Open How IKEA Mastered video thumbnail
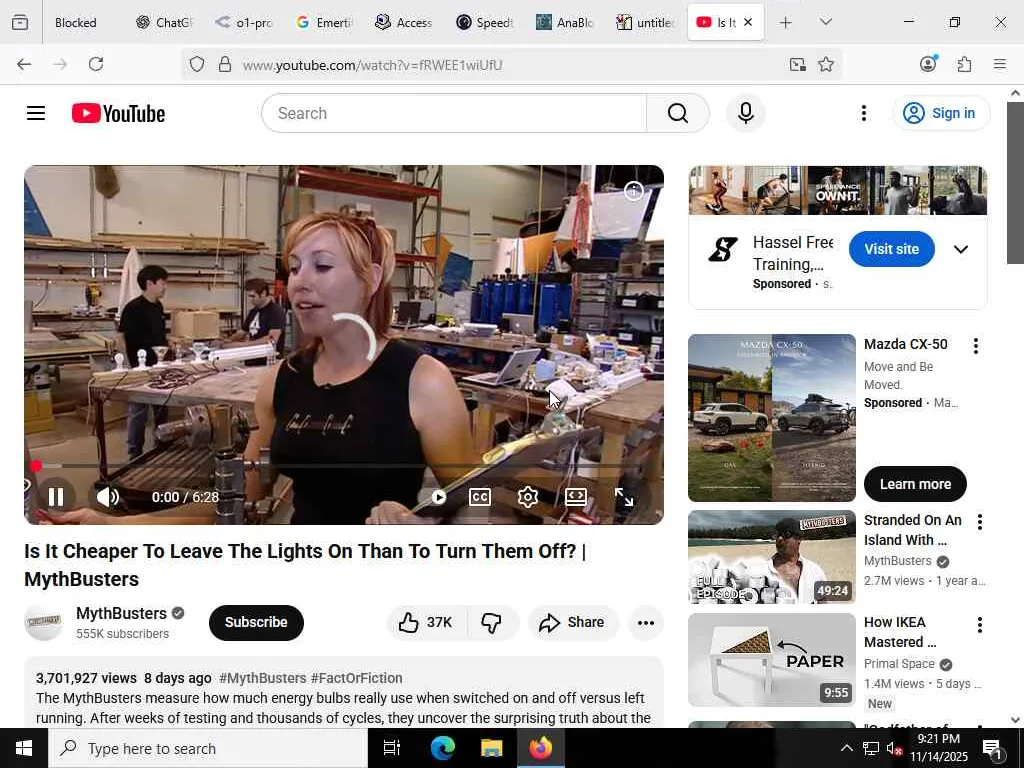Image resolution: width=1024 pixels, height=768 pixels. pos(771,660)
